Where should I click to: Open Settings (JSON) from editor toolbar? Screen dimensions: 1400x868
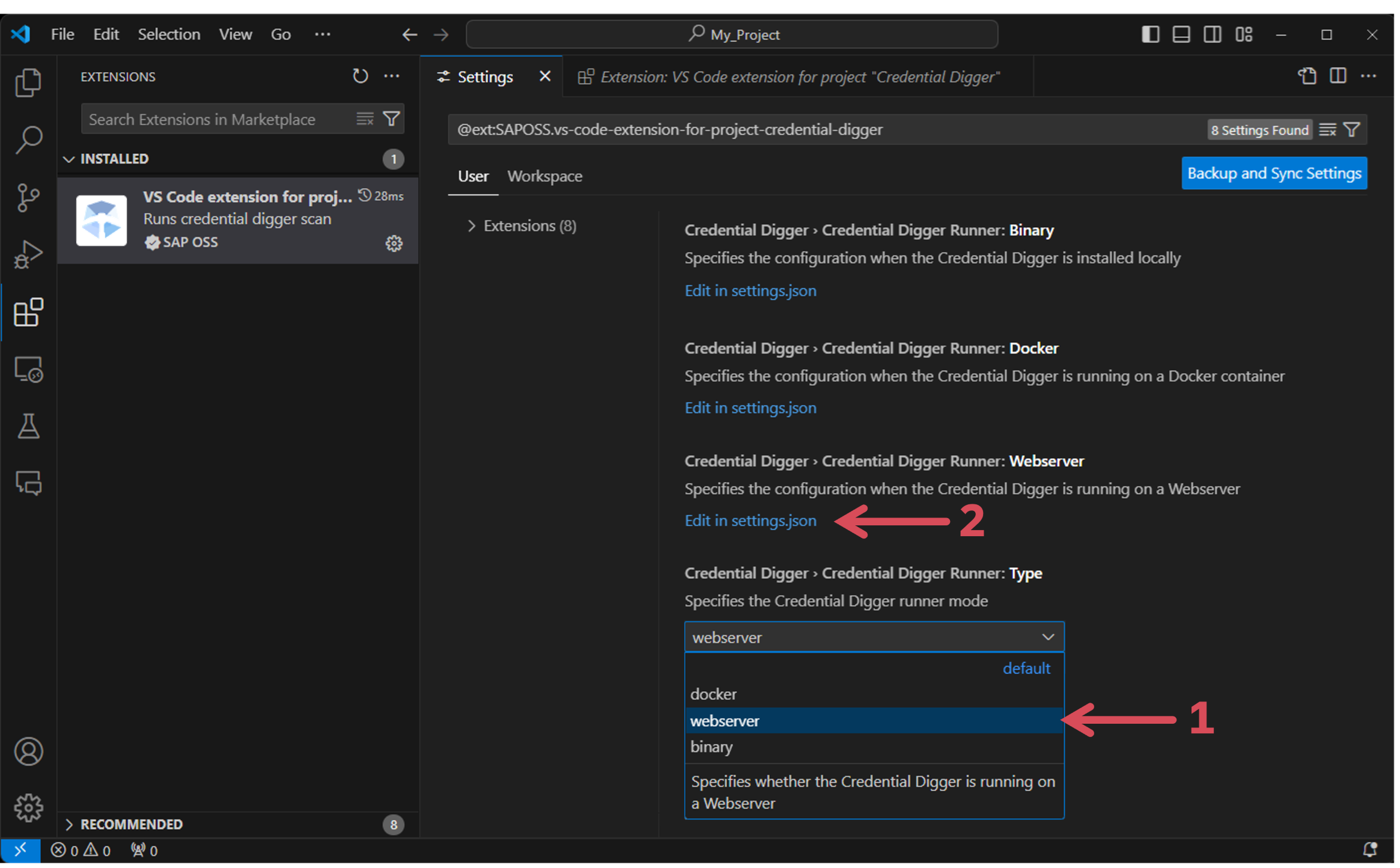[1307, 76]
